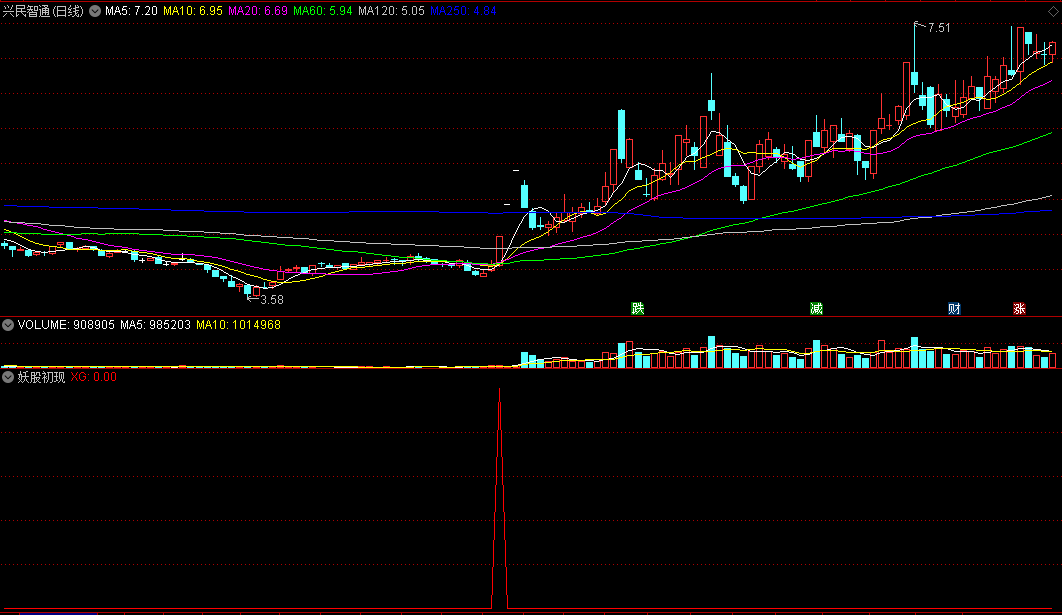
Task: Open the 妖股初现 indicator panel dropdown
Action: click(8, 377)
